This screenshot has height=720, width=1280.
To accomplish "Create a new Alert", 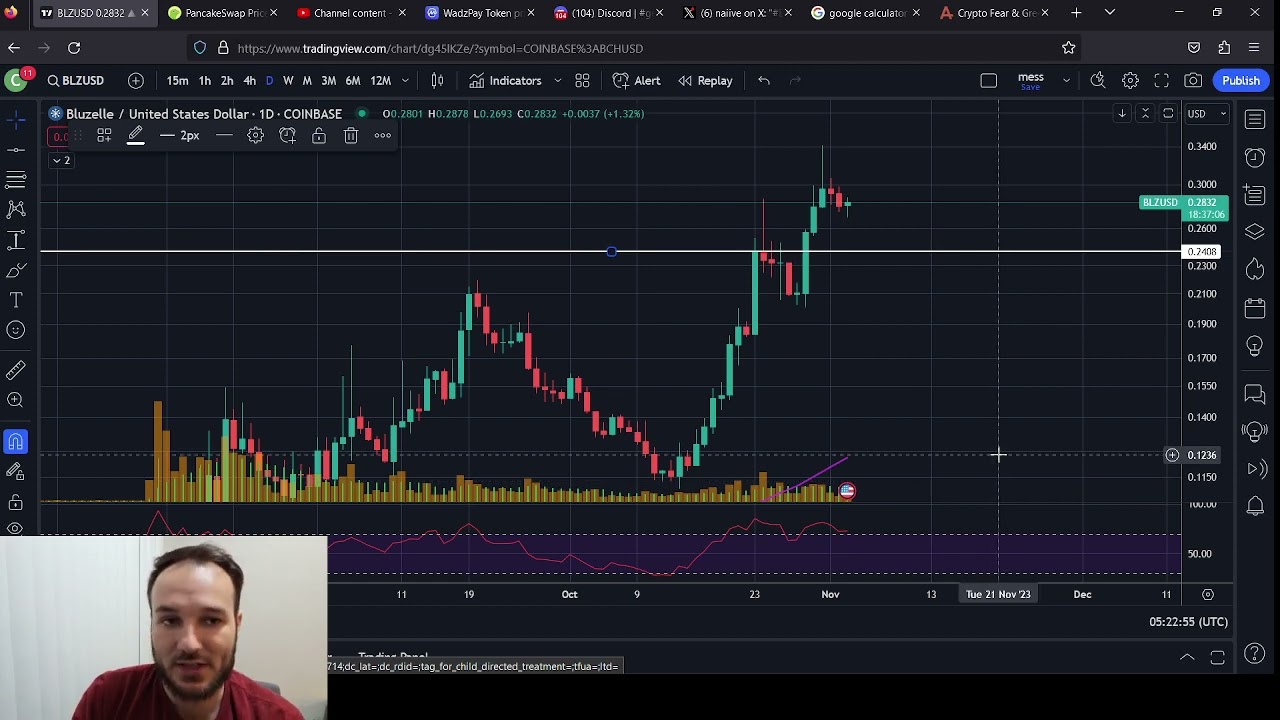I will pyautogui.click(x=636, y=80).
